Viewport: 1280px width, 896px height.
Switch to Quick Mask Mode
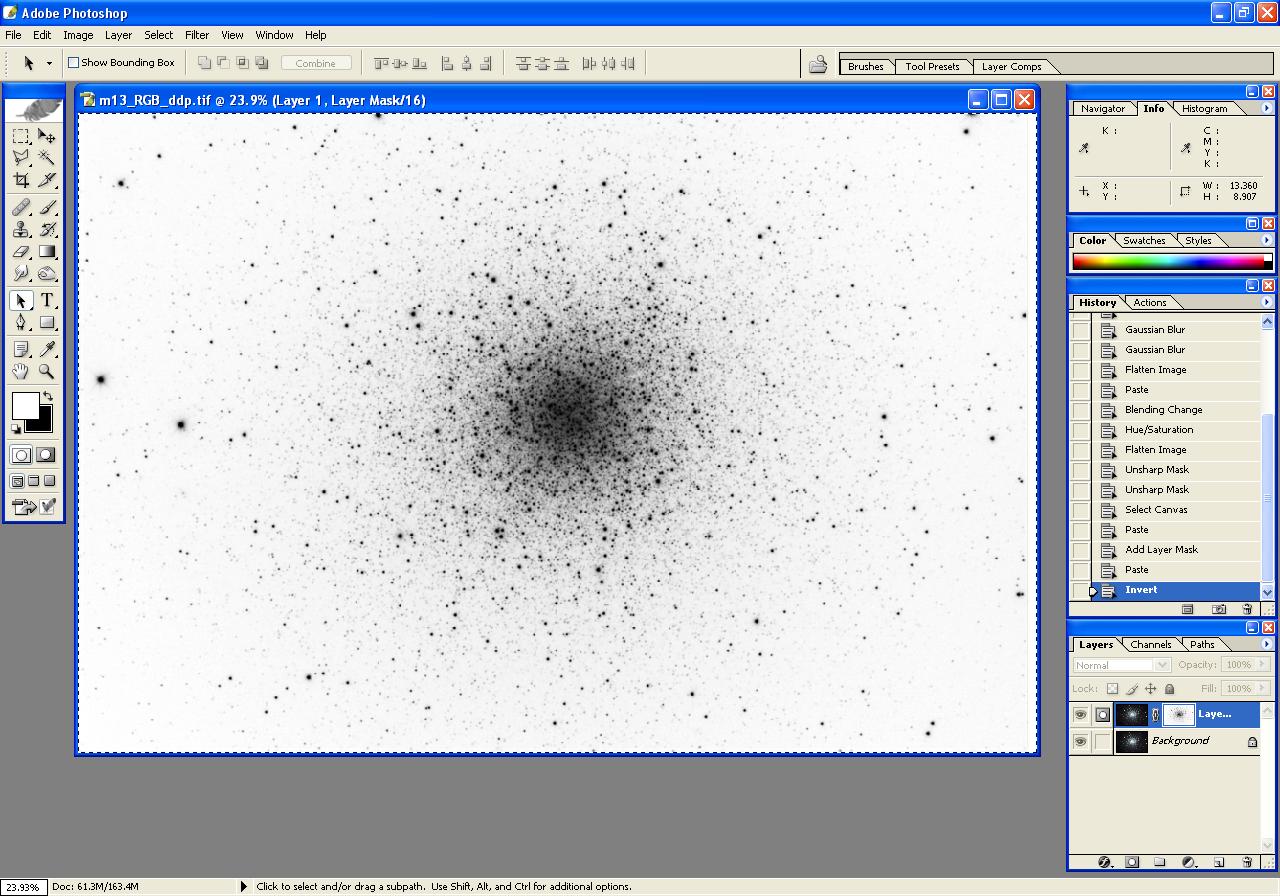[47, 455]
